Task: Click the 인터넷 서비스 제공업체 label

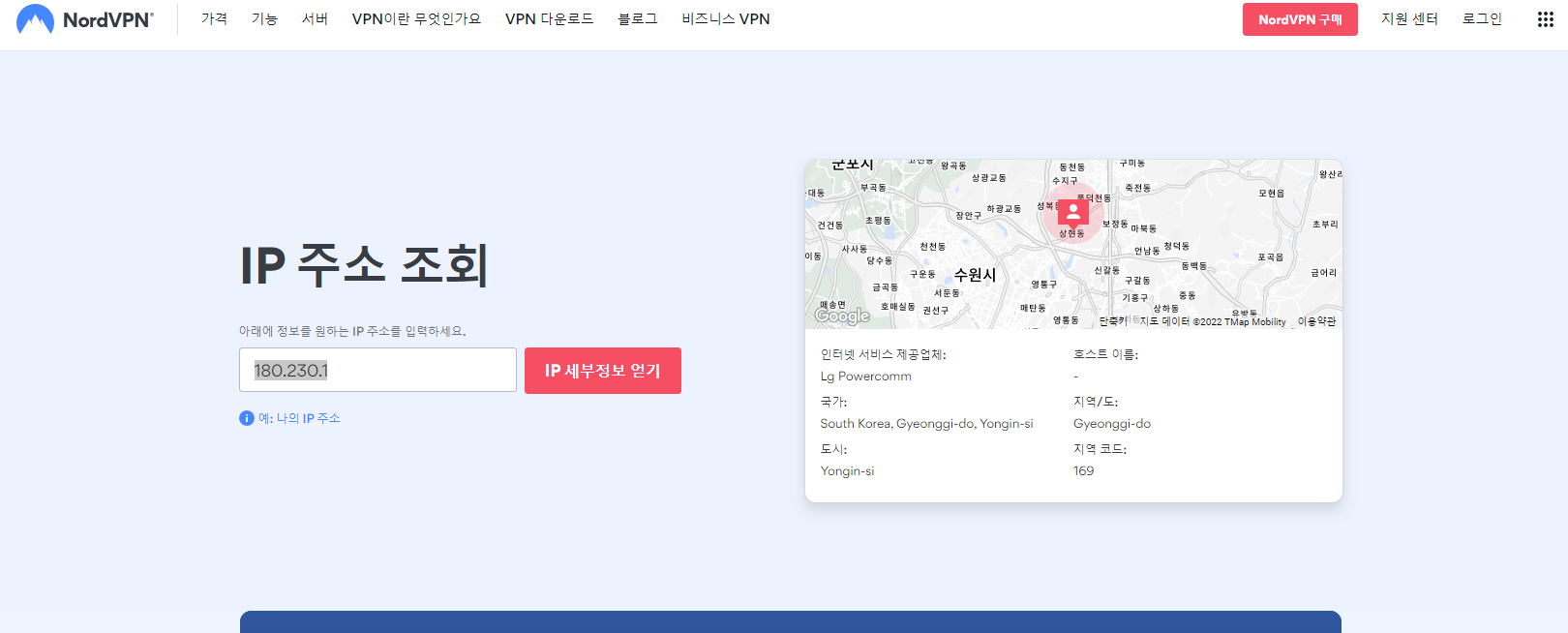Action: click(x=883, y=354)
